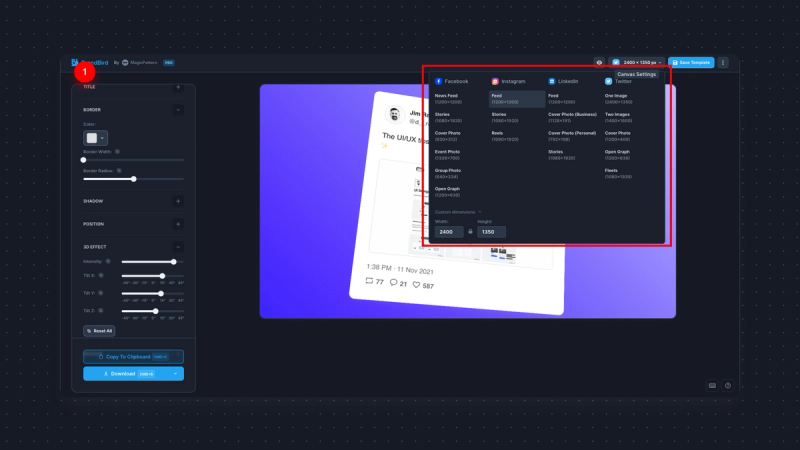Select Twitter Open Graph preset
800x450 pixels.
618,155
